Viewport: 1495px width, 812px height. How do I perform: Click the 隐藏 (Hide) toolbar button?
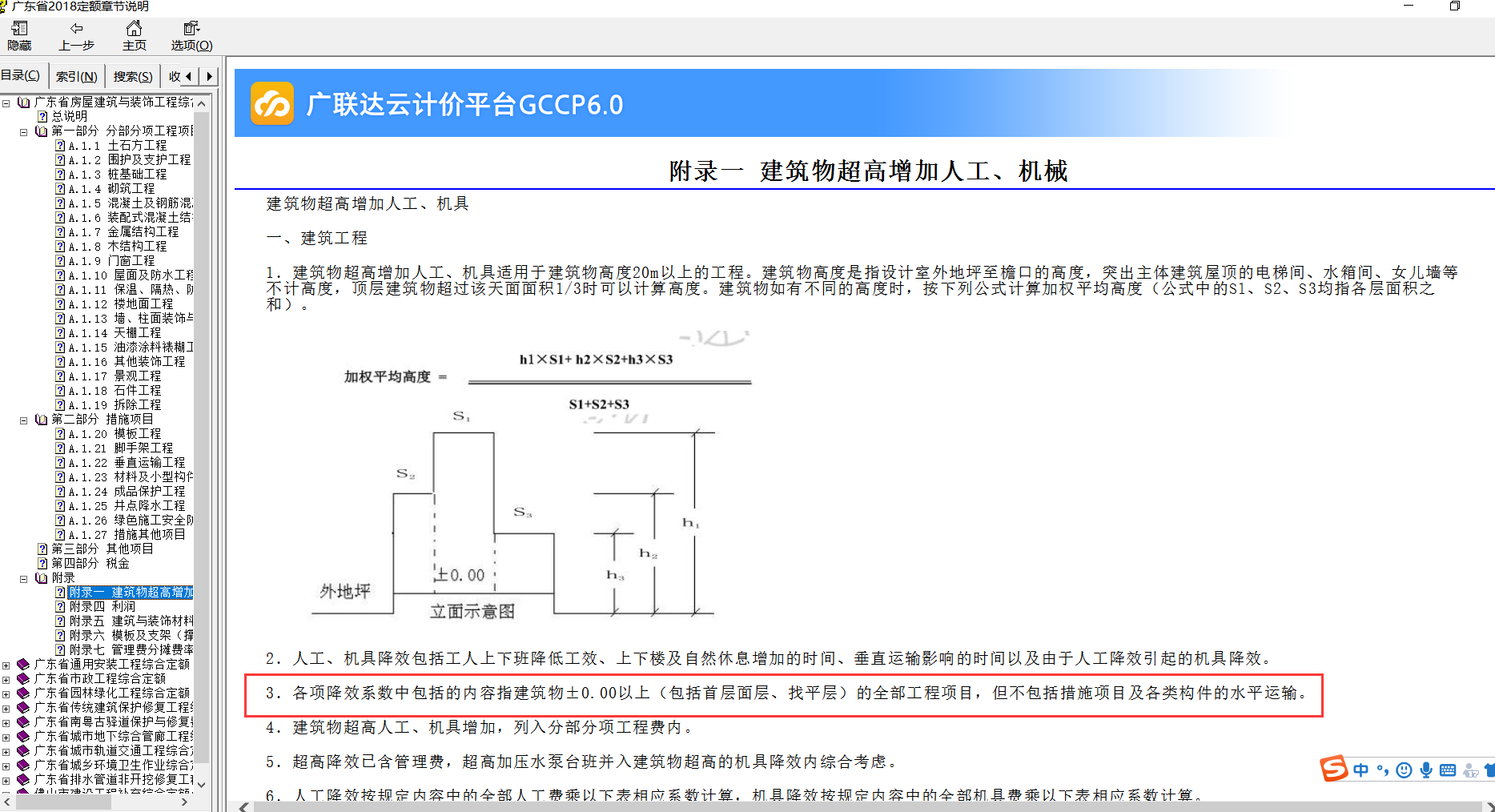19,37
